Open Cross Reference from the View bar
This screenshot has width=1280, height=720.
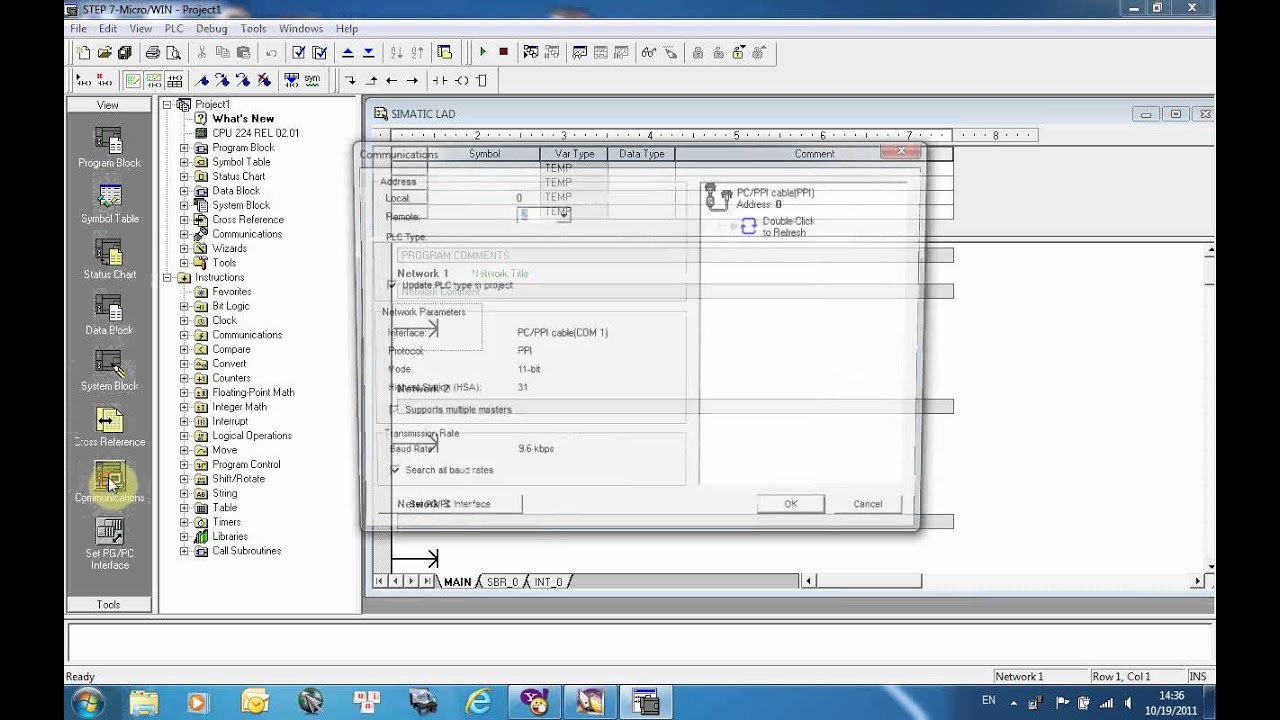pos(109,427)
